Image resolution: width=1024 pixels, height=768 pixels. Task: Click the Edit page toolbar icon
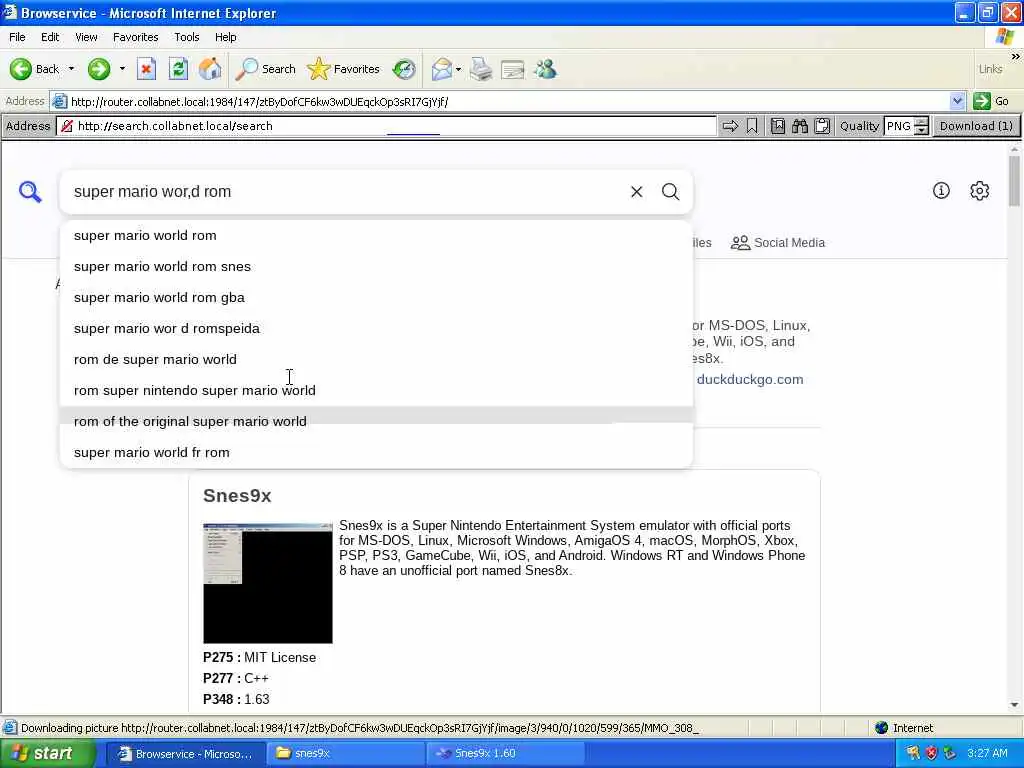[x=513, y=69]
